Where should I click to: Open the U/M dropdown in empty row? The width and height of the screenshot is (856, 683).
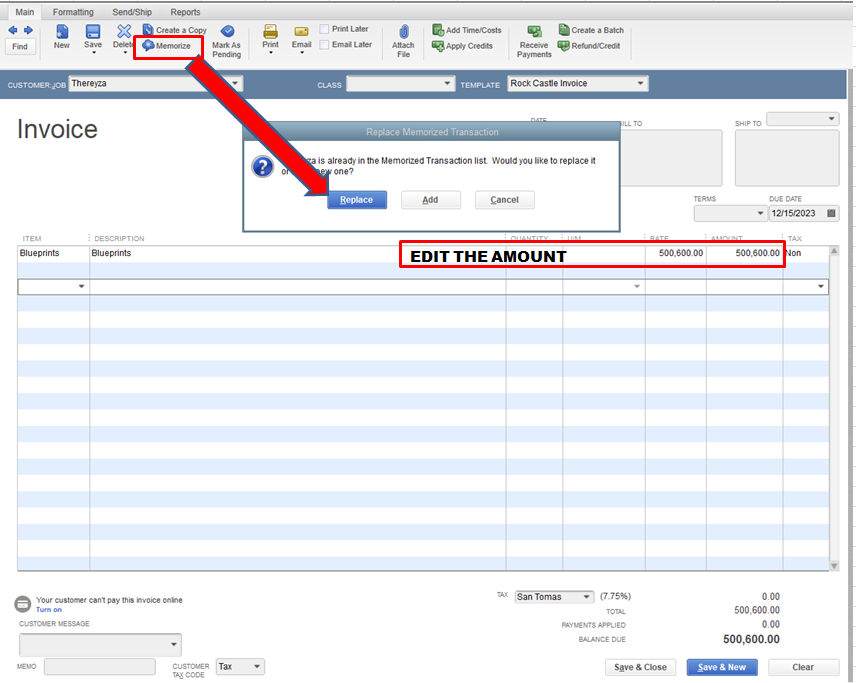(637, 287)
